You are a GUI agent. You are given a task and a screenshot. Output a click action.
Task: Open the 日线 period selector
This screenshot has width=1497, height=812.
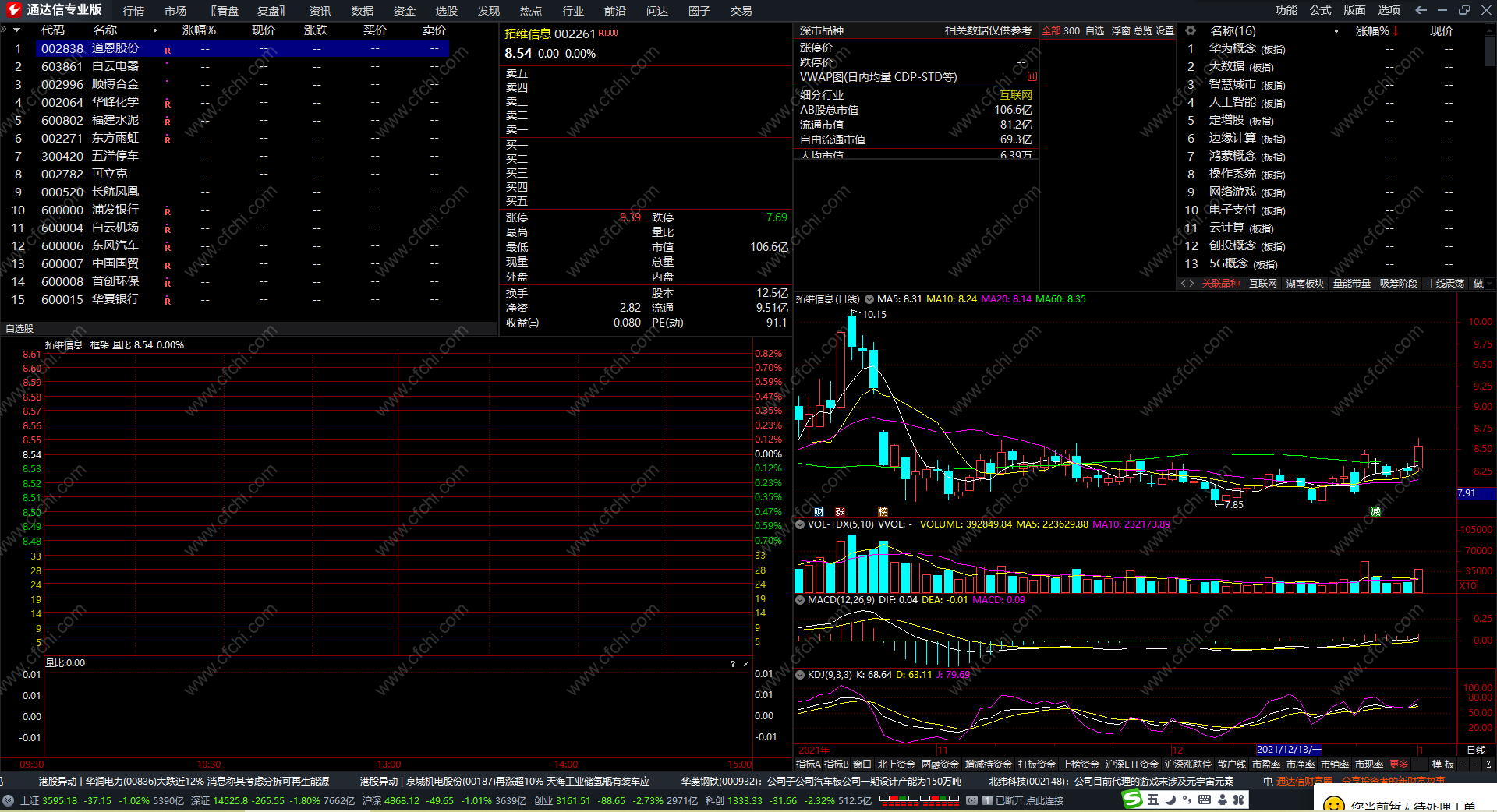(1476, 750)
